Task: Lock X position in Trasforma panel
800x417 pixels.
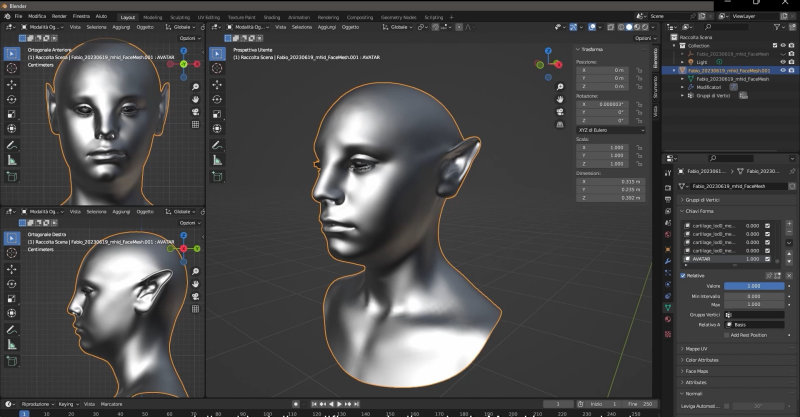Action: (x=639, y=70)
